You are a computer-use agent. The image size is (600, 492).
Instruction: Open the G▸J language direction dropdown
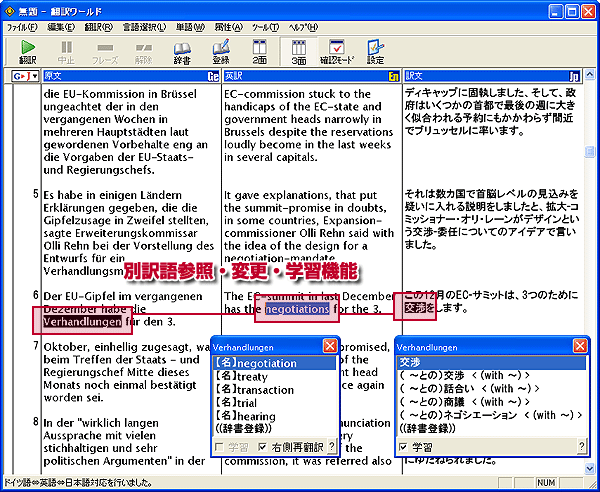(26, 76)
